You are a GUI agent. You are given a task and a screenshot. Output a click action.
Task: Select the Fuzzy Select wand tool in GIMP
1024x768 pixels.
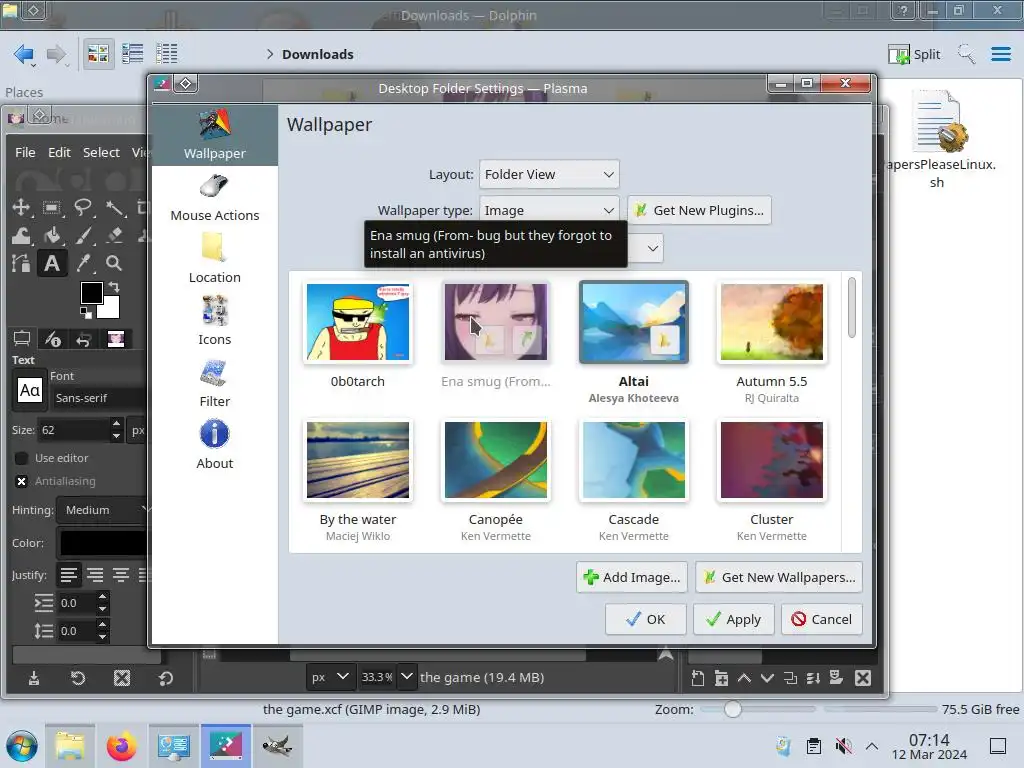(115, 208)
